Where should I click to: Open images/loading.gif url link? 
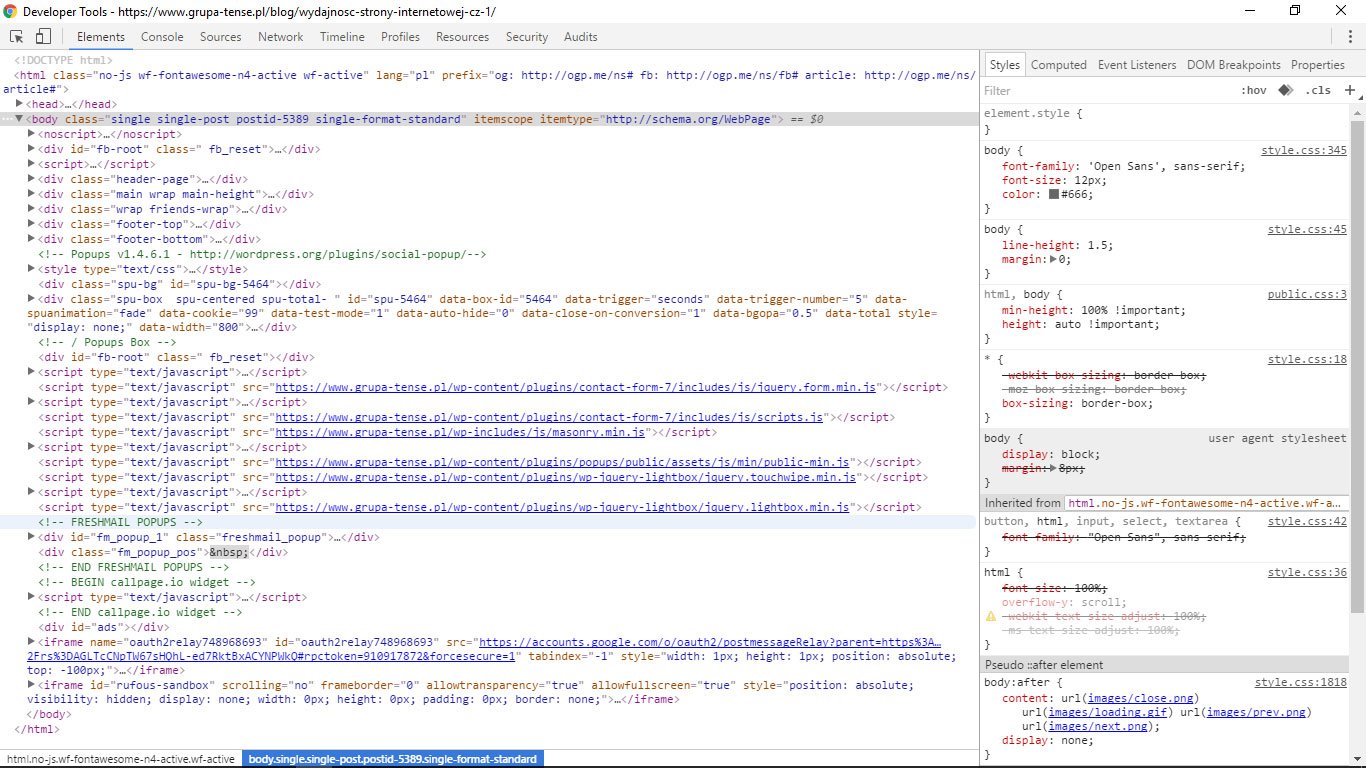1108,712
